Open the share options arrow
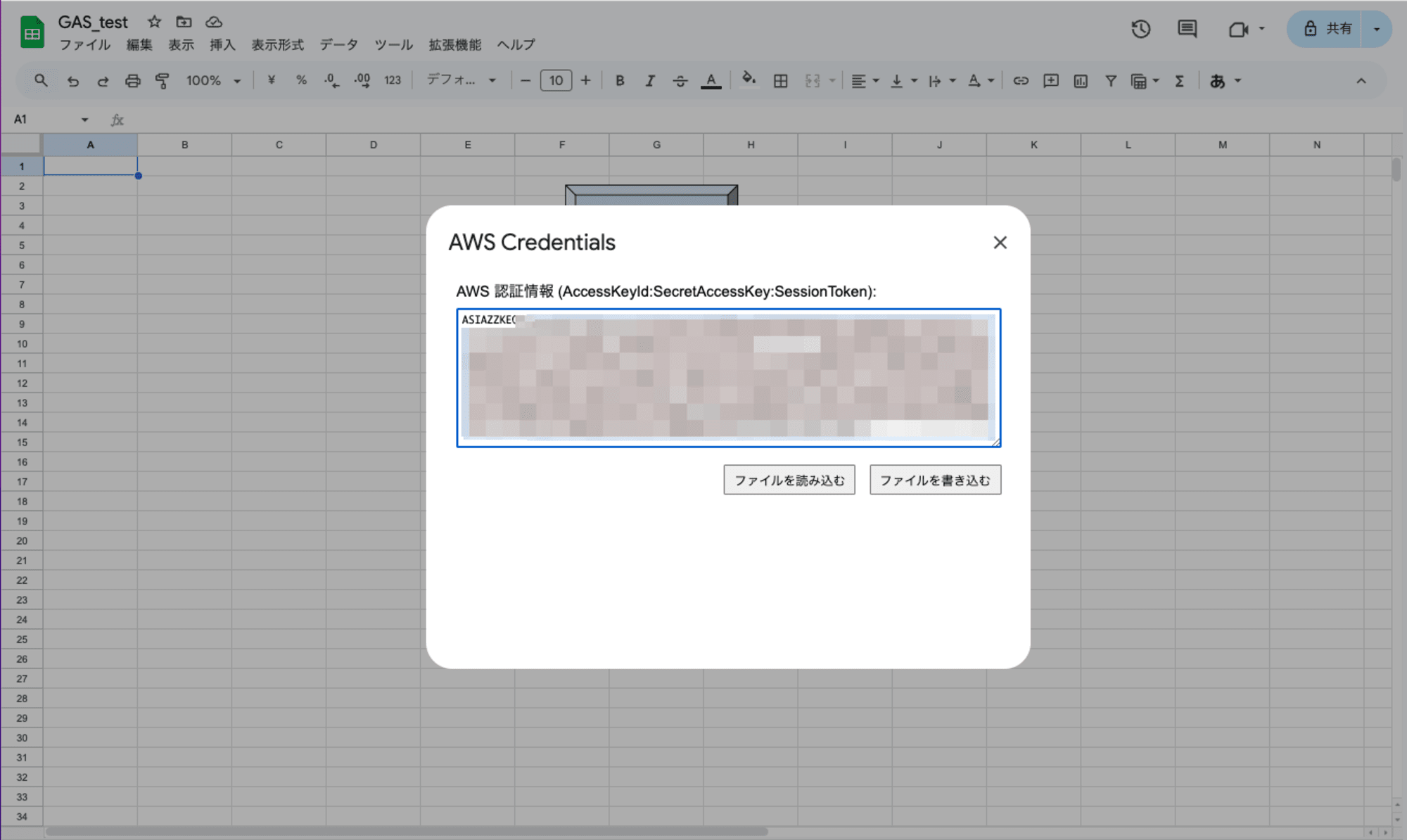Screen dimensions: 1407x840 pos(1376,30)
